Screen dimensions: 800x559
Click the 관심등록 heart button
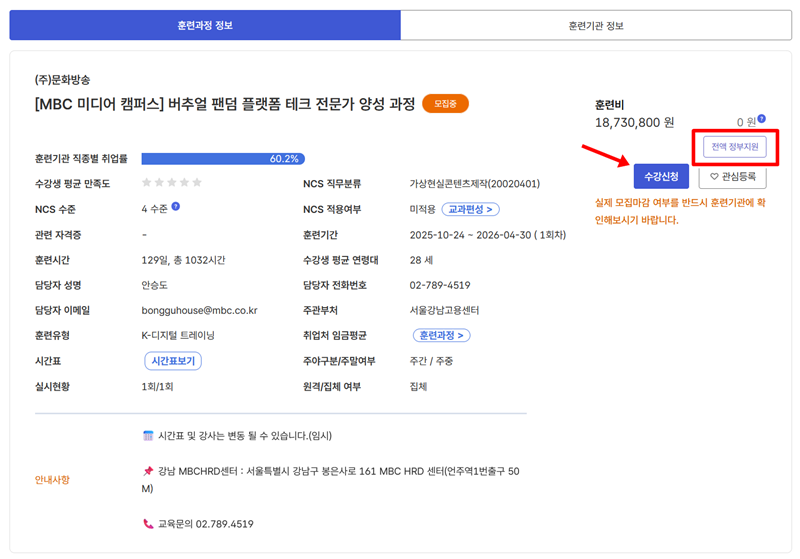pyautogui.click(x=733, y=176)
